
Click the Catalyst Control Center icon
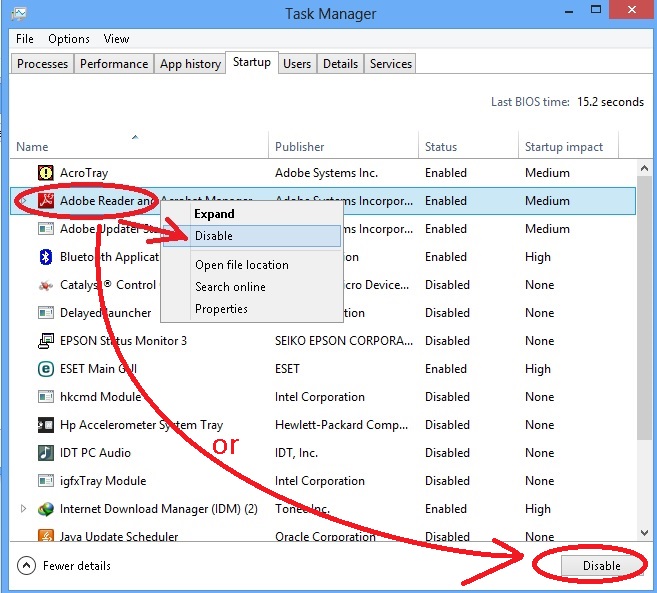[x=46, y=285]
